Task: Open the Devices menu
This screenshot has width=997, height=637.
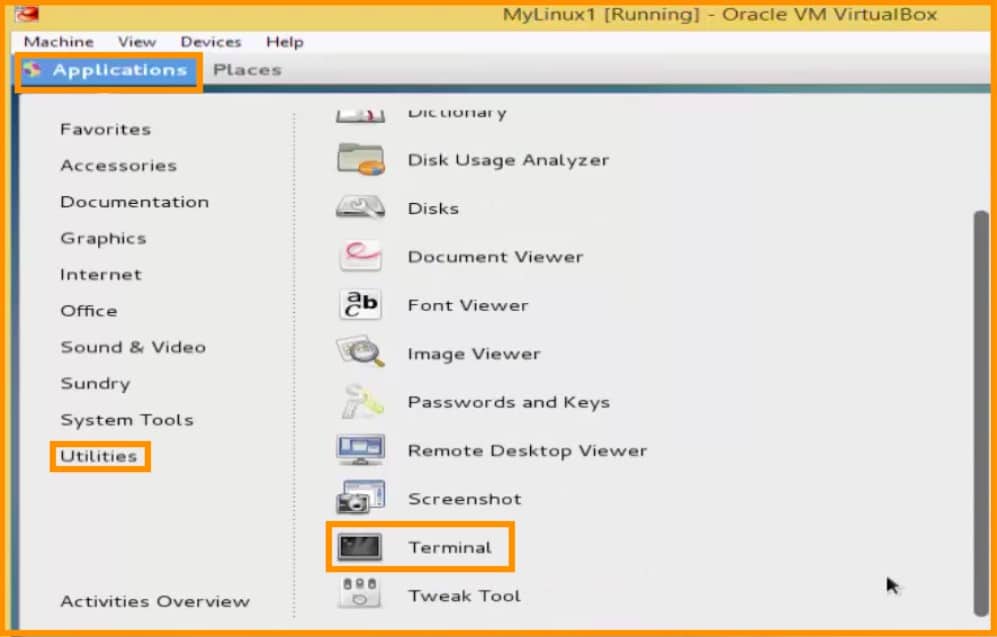Action: tap(210, 42)
